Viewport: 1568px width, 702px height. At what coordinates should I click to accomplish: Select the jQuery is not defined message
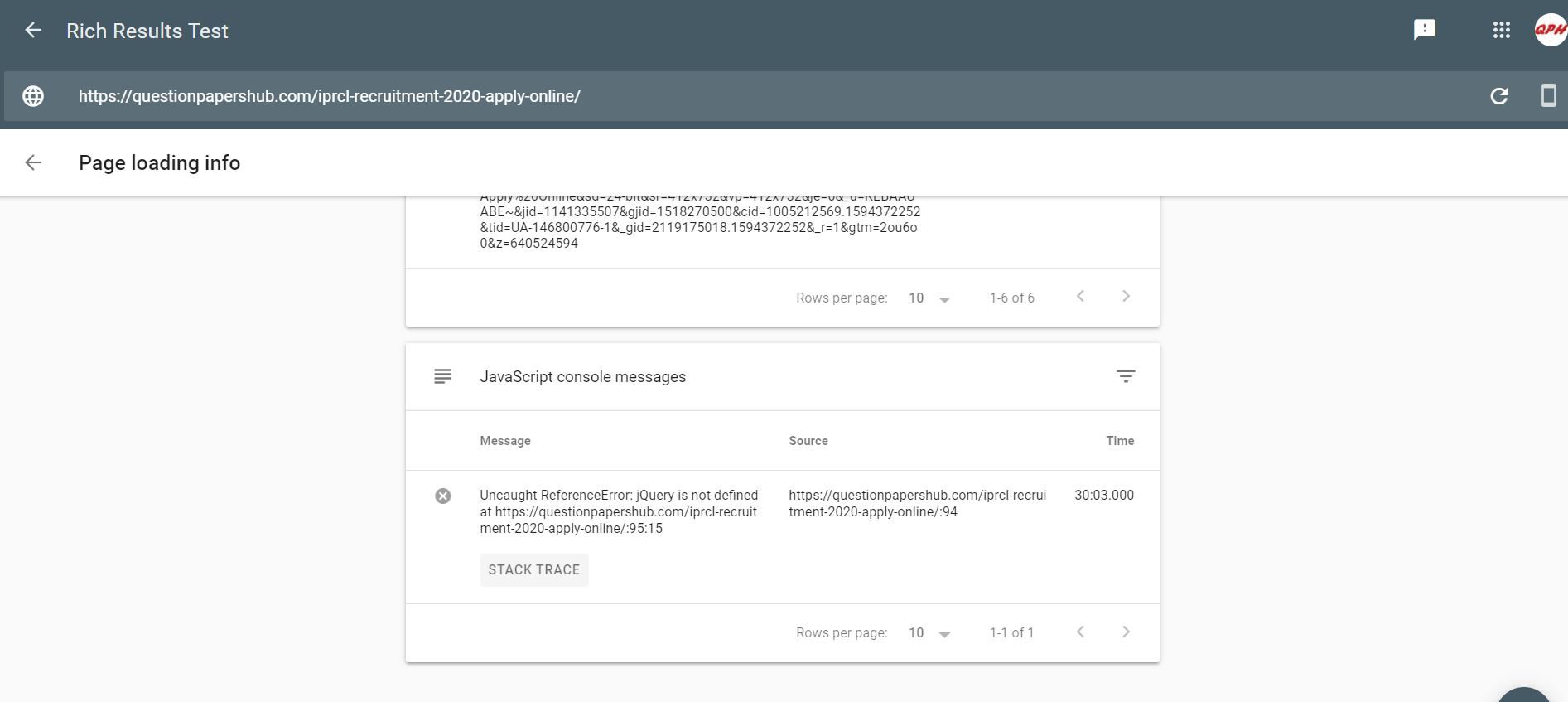coord(619,511)
